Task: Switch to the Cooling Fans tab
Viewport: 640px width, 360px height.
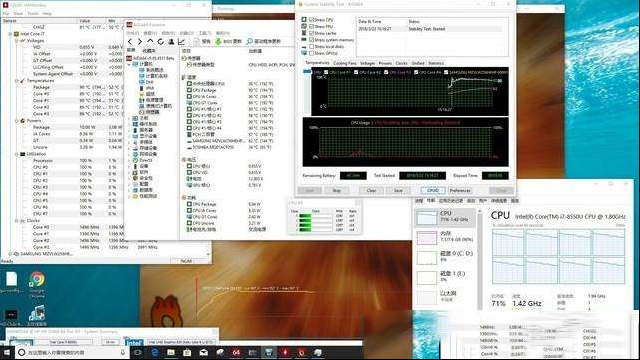Action: (x=345, y=63)
